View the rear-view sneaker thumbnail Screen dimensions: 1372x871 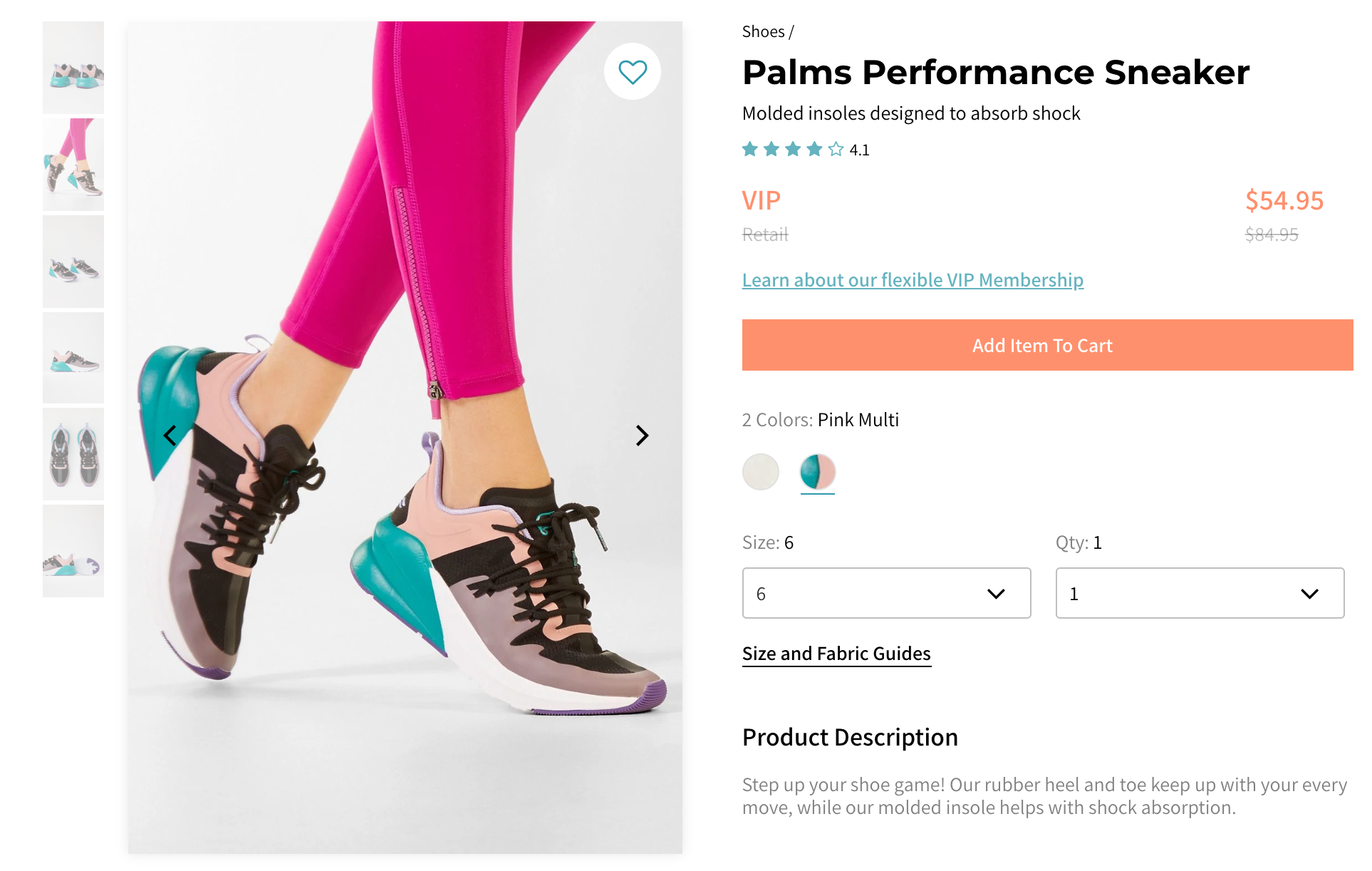point(73,67)
